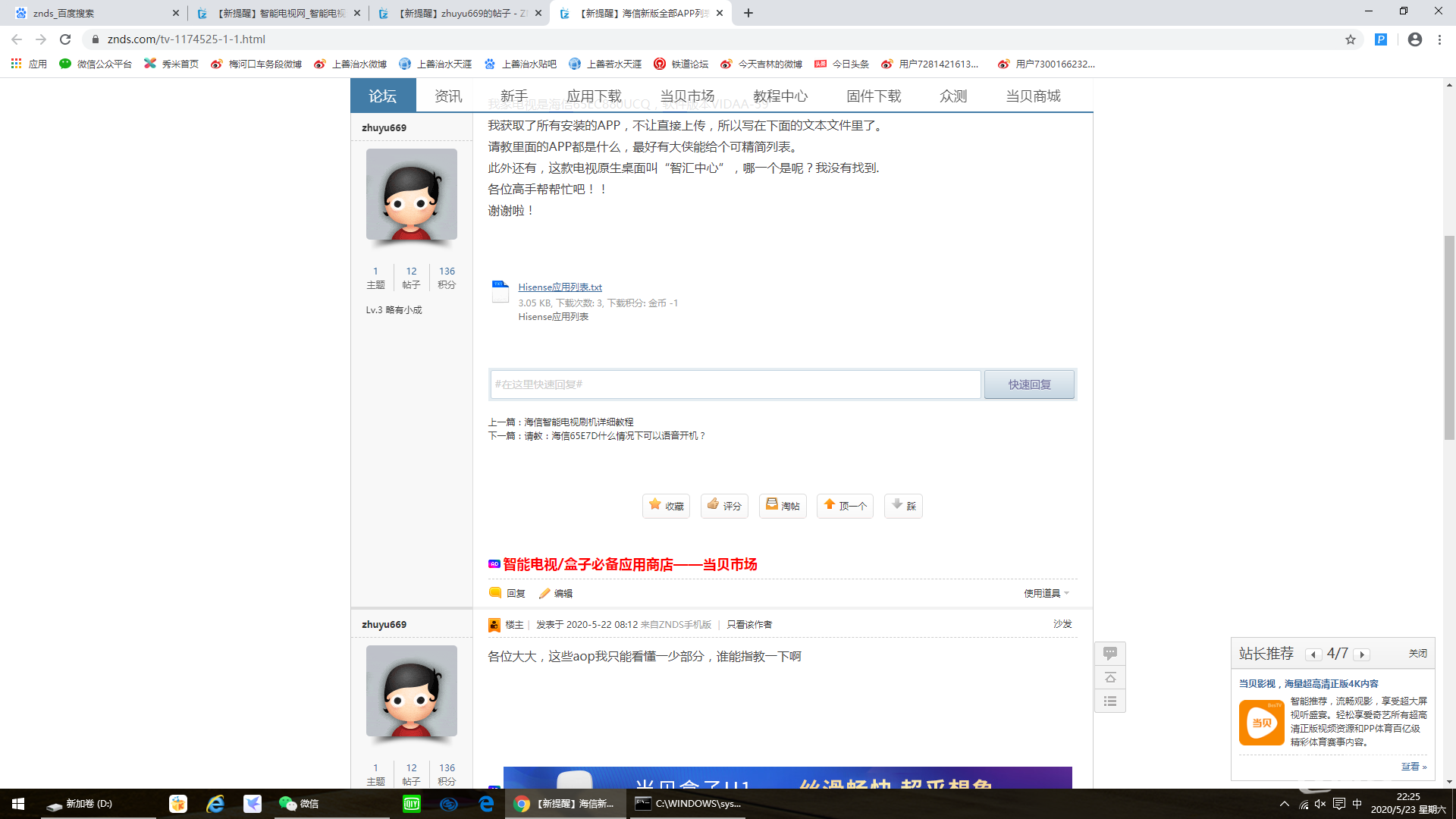
Task: Open the 当贝商城 navigation tab
Action: (x=1033, y=96)
